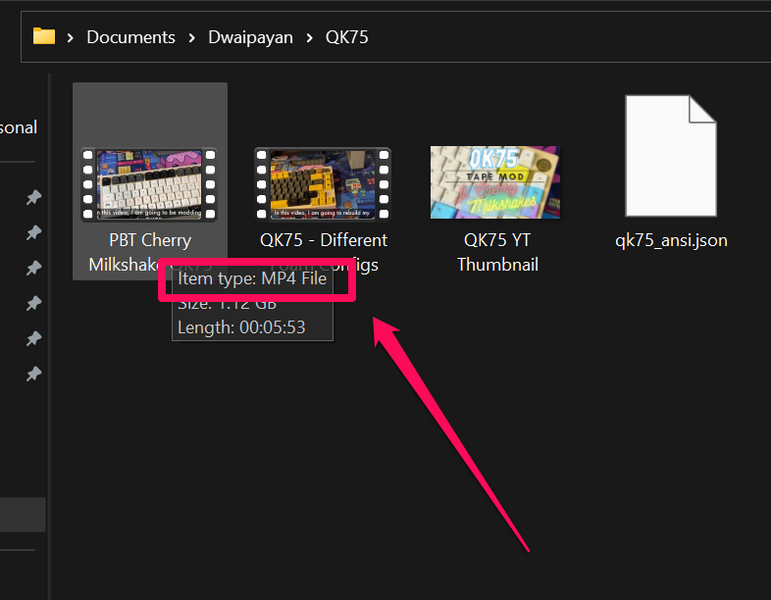Open the PBT Cherry Milkshake video thumbnail

pyautogui.click(x=149, y=185)
